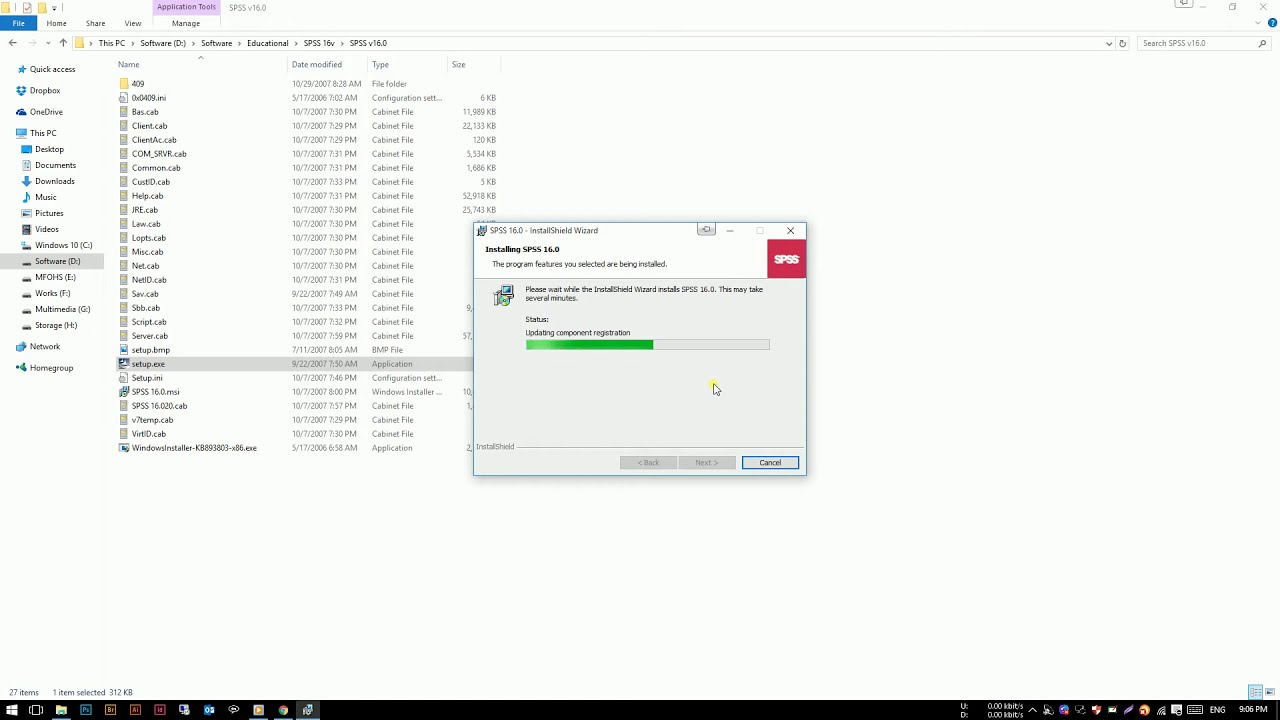This screenshot has height=720, width=1280.
Task: Switch the ENG input language
Action: (1217, 710)
